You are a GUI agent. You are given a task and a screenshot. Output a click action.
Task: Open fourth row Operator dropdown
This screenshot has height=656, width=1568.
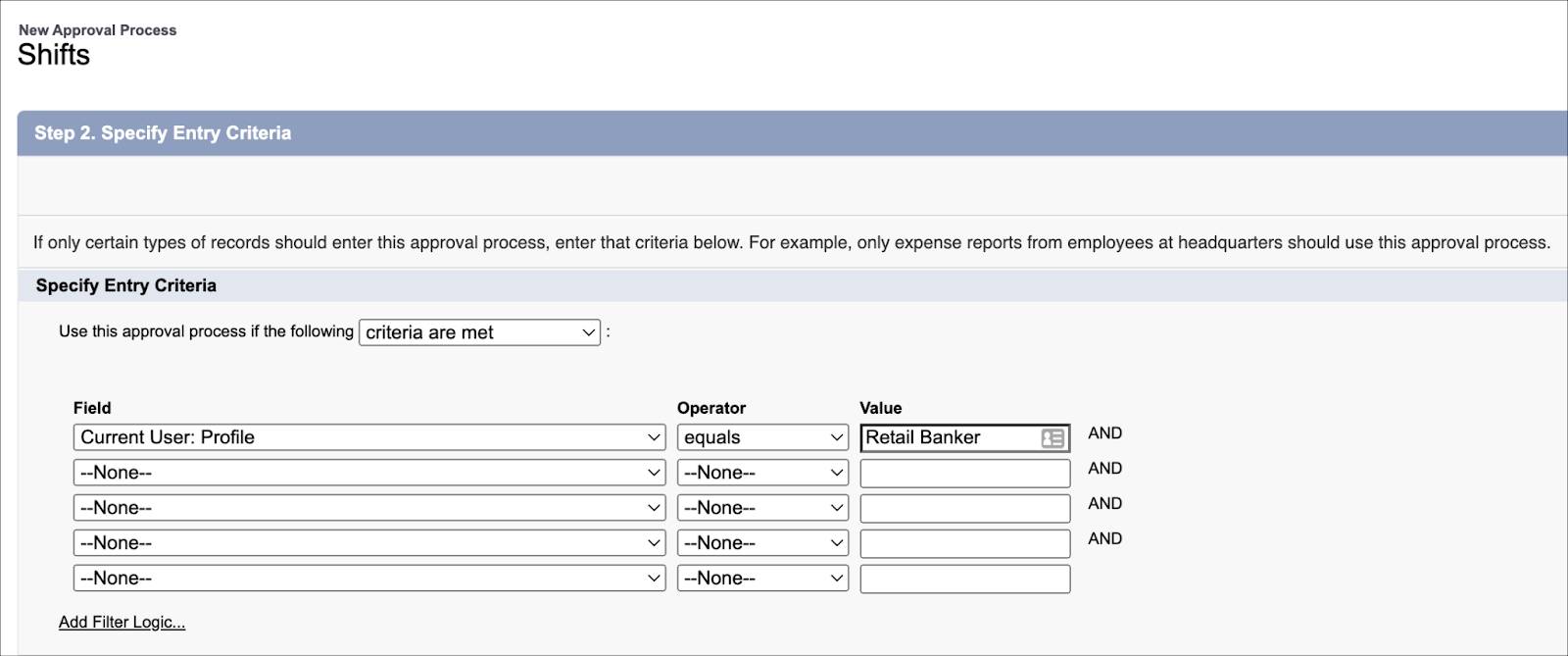762,543
